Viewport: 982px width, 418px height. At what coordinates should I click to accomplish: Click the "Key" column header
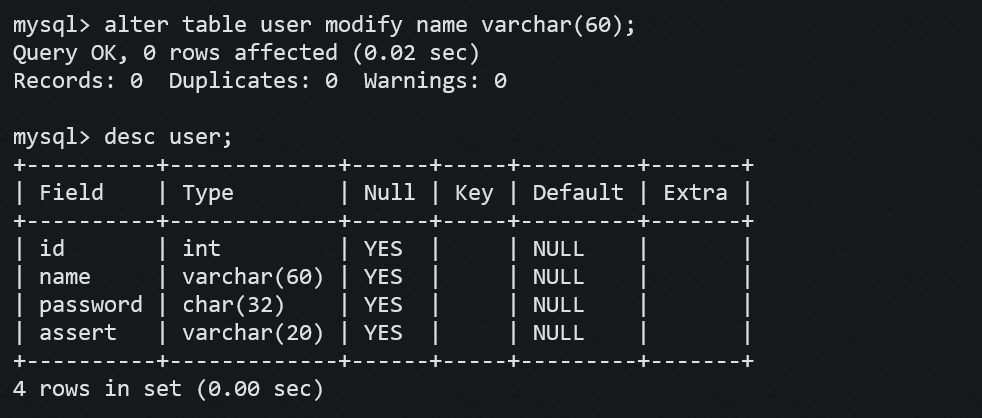473,193
